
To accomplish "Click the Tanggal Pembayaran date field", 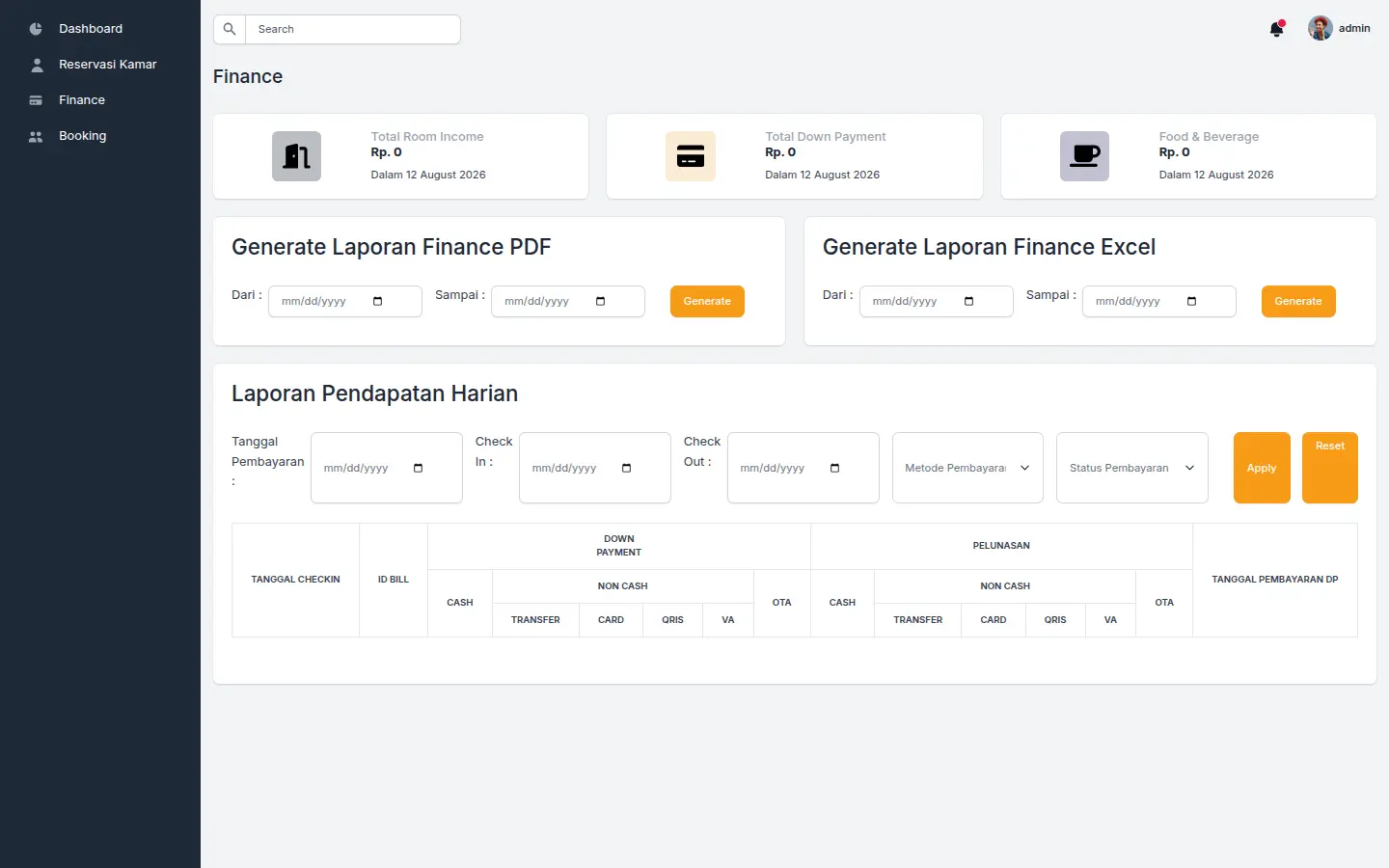I will coord(387,468).
